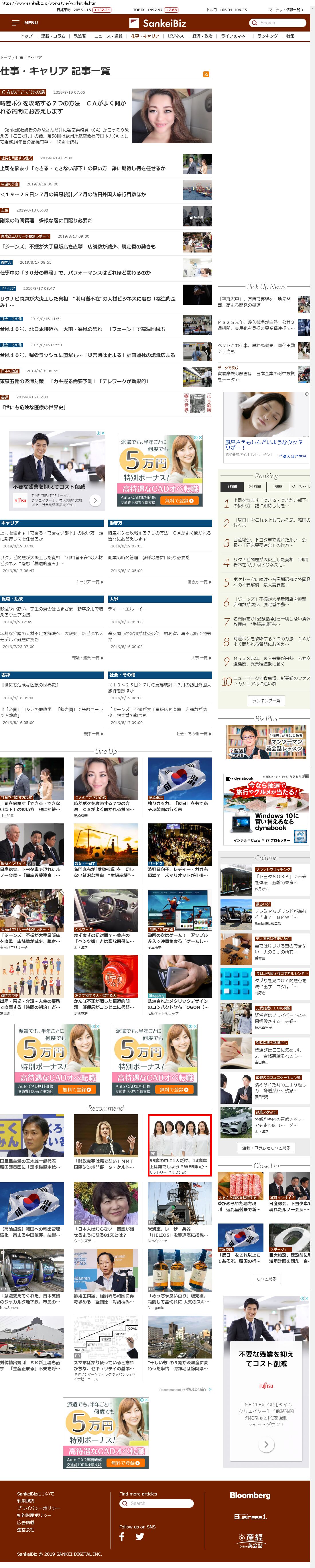Select the 連載・コラム navigation item
The height and width of the screenshot is (1568, 315).
pyautogui.click(x=53, y=36)
